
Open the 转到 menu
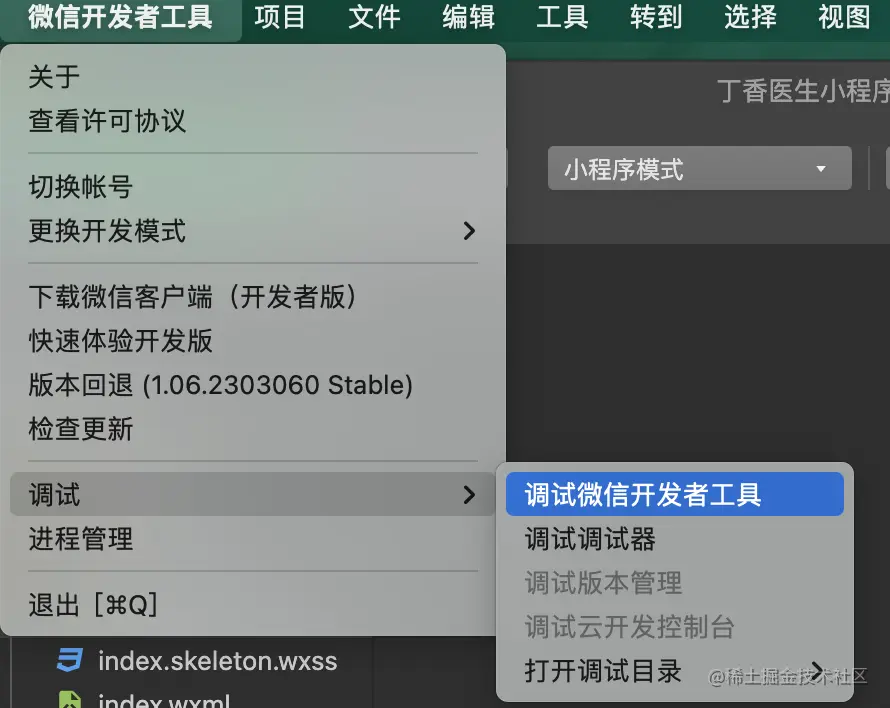coord(656,17)
